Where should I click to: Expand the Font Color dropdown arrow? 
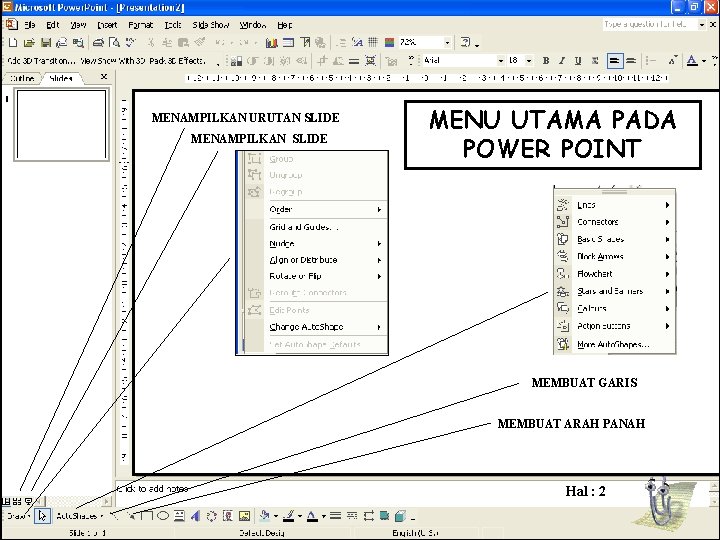coord(704,61)
